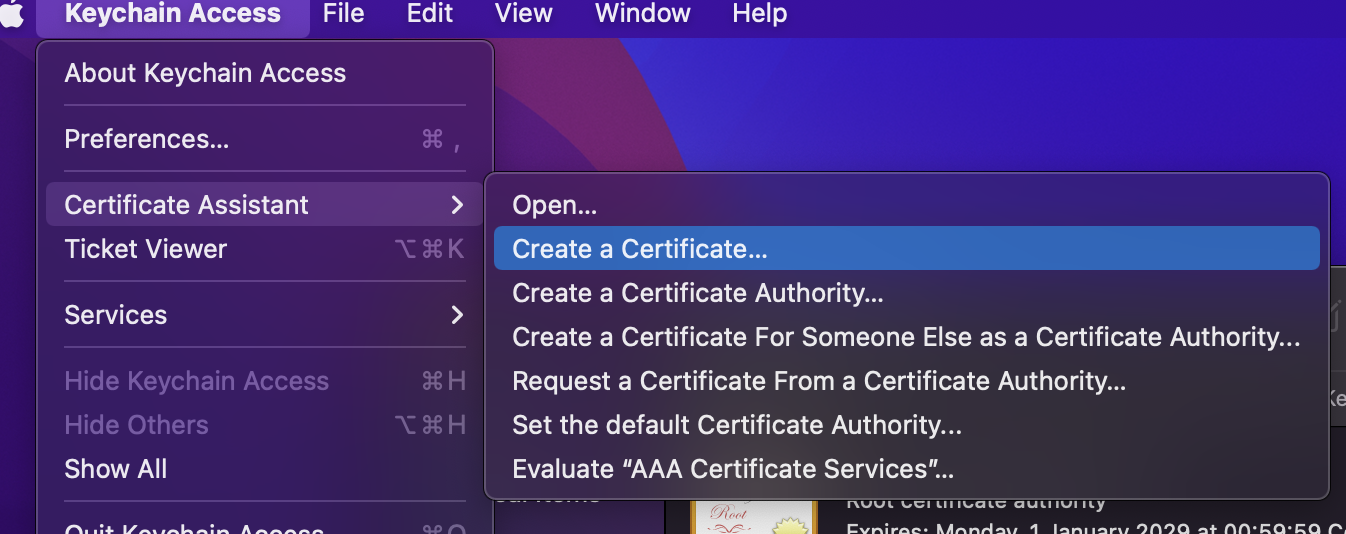Open the File menu
1346x534 pixels.
point(343,14)
